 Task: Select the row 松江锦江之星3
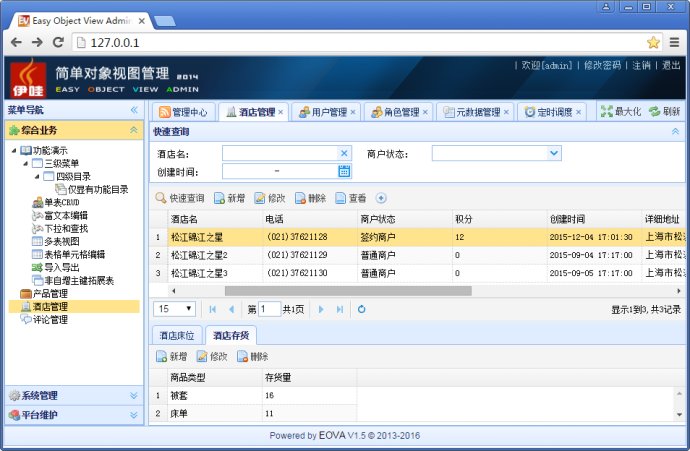(x=417, y=273)
